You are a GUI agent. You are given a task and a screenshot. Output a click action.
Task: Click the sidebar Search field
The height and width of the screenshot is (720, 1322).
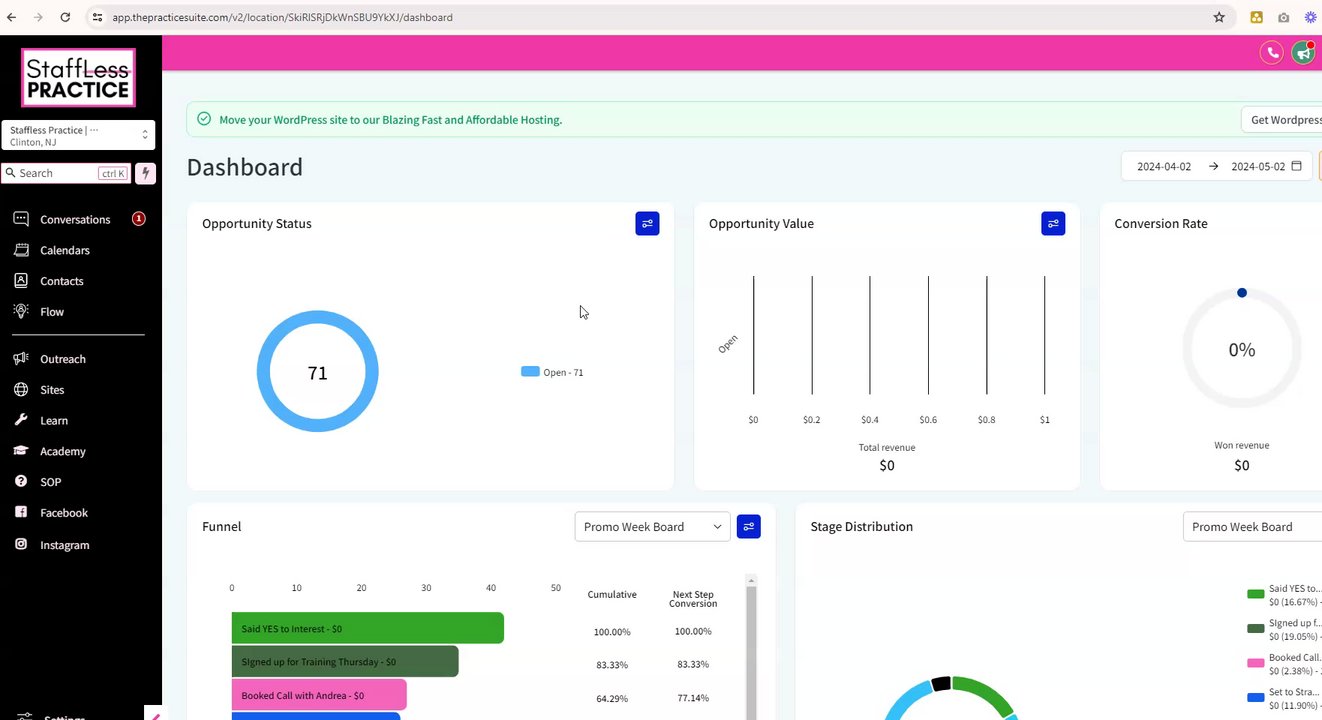click(66, 173)
